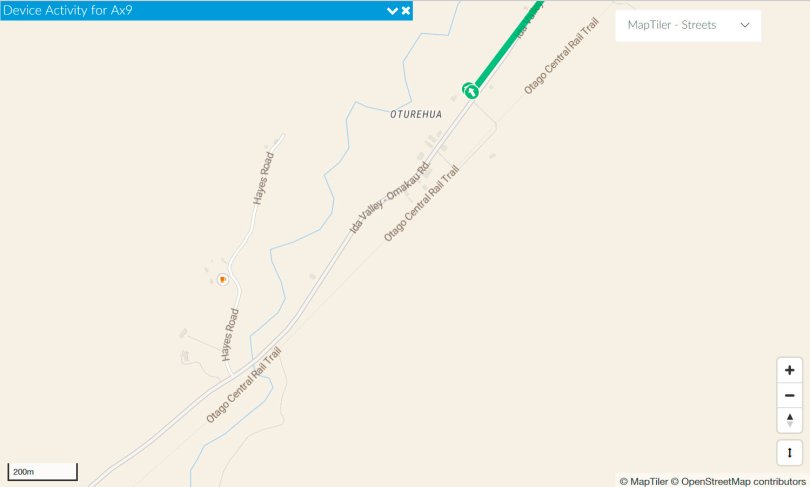Select the green device location marker
810x487 pixels.
pos(471,91)
